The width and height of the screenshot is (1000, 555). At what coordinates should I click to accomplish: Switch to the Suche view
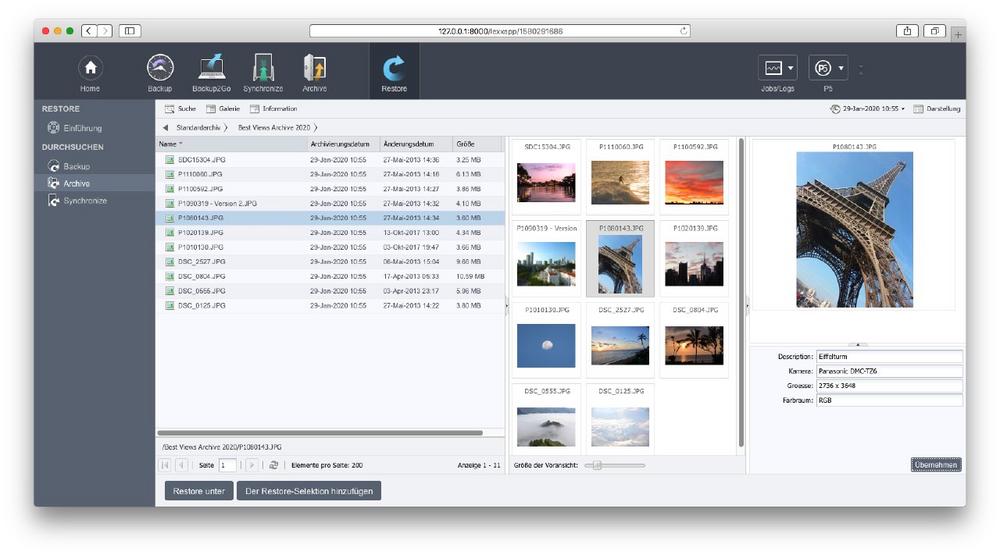pos(180,108)
